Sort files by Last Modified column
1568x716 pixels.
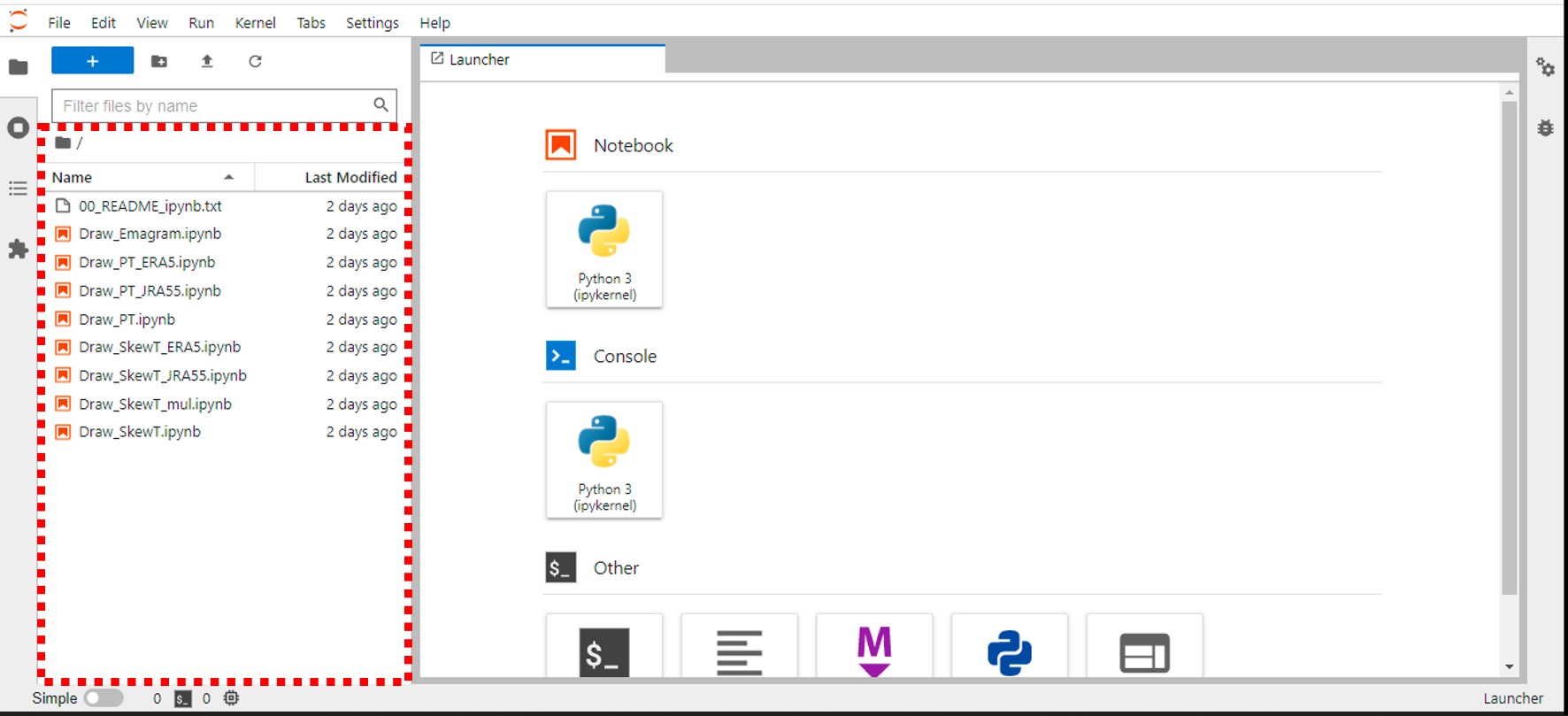tap(350, 178)
